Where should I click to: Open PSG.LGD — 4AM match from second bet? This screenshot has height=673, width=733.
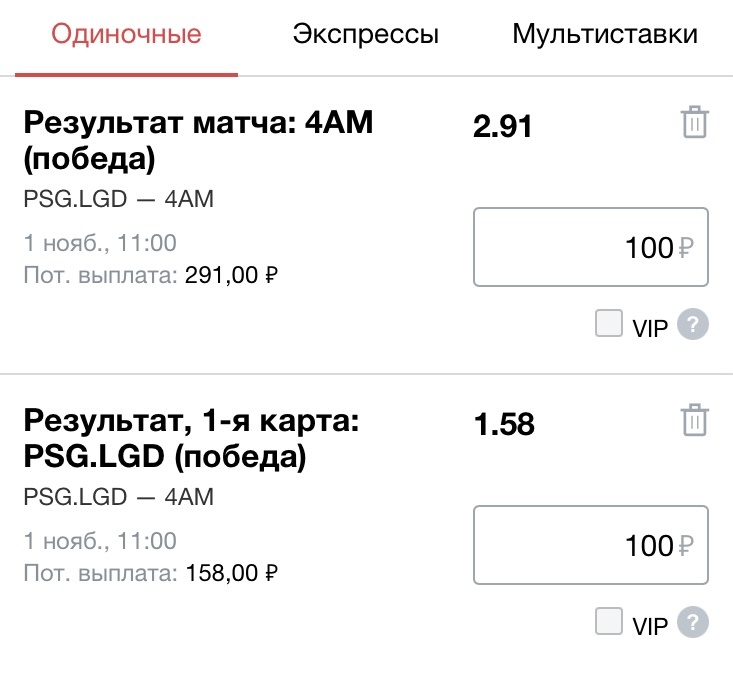[119, 496]
